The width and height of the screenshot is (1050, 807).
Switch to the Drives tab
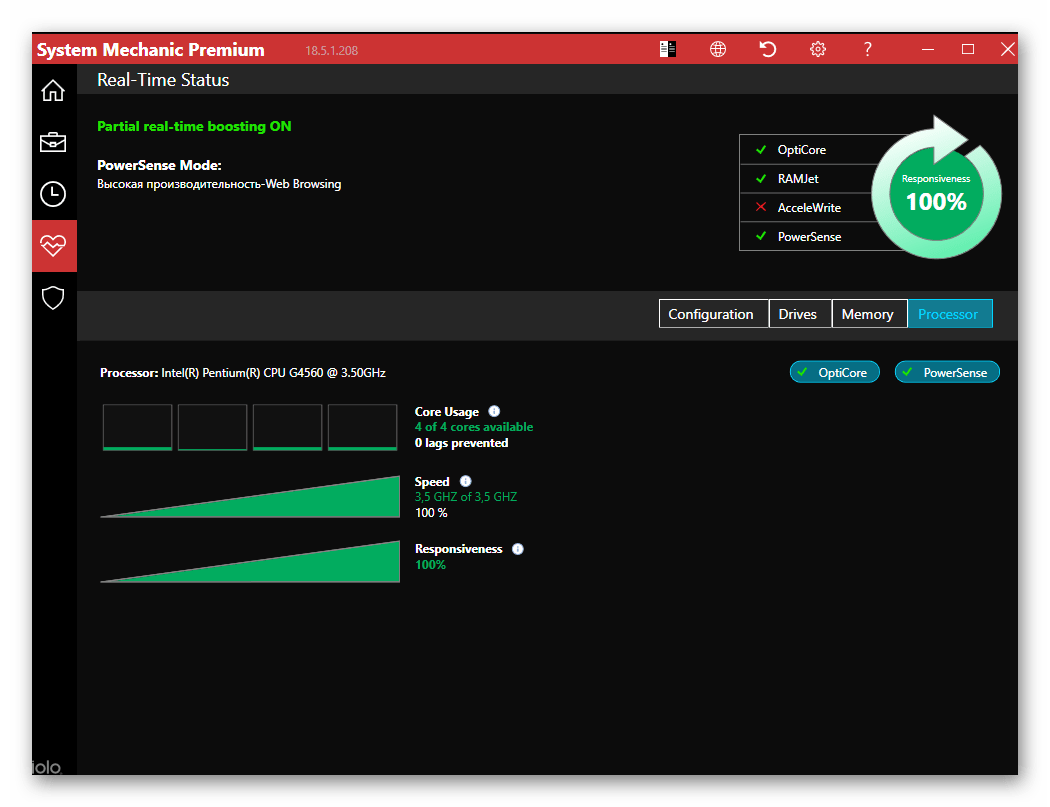[800, 314]
